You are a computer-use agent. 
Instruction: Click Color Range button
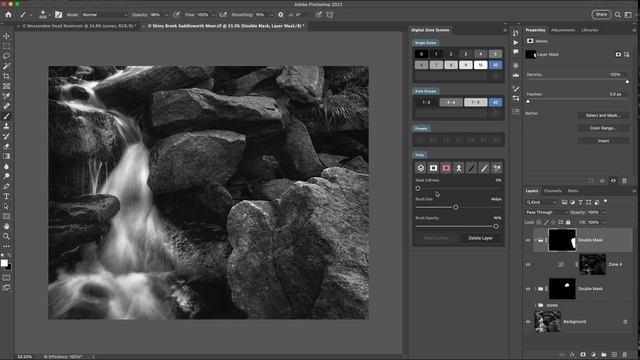coord(603,128)
